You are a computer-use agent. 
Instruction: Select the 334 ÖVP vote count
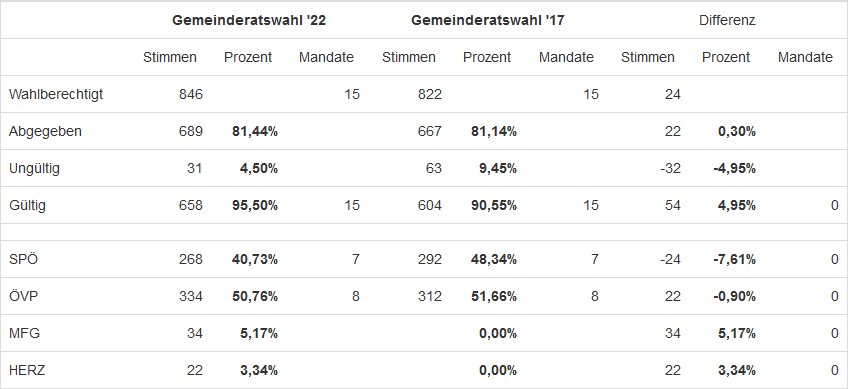pos(191,296)
